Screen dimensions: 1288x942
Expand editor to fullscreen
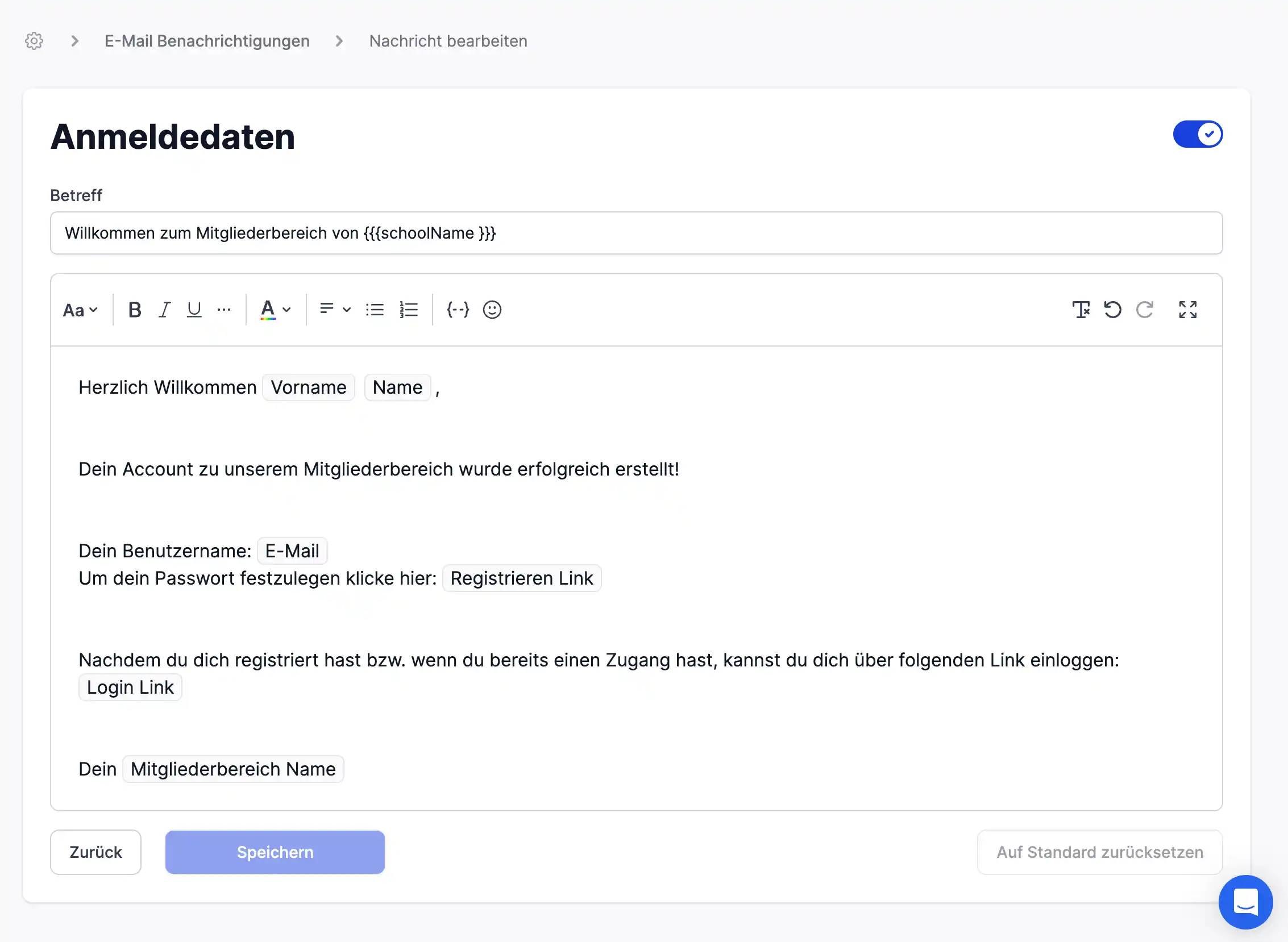click(x=1187, y=310)
